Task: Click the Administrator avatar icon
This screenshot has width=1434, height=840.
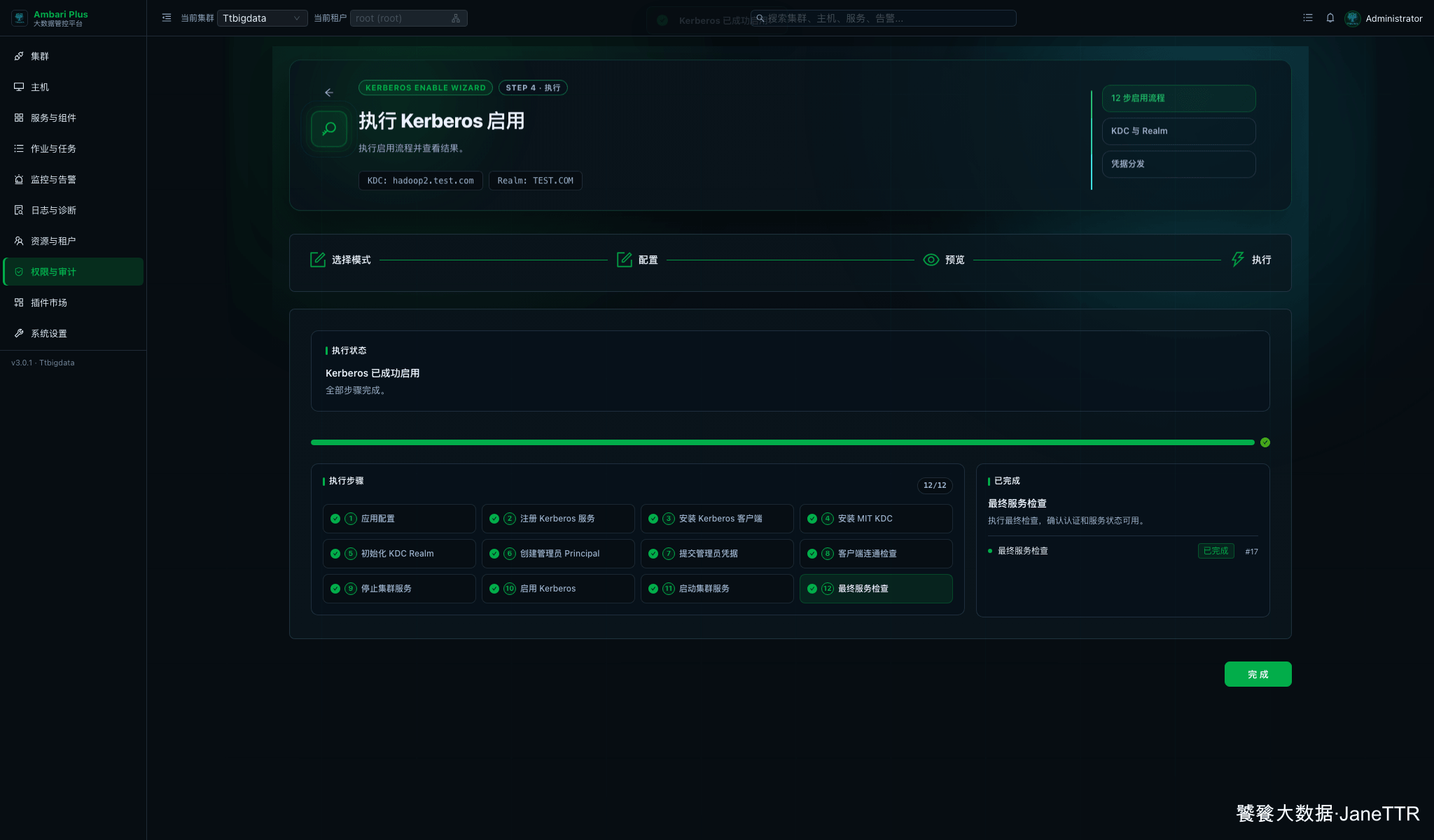Action: click(1353, 18)
